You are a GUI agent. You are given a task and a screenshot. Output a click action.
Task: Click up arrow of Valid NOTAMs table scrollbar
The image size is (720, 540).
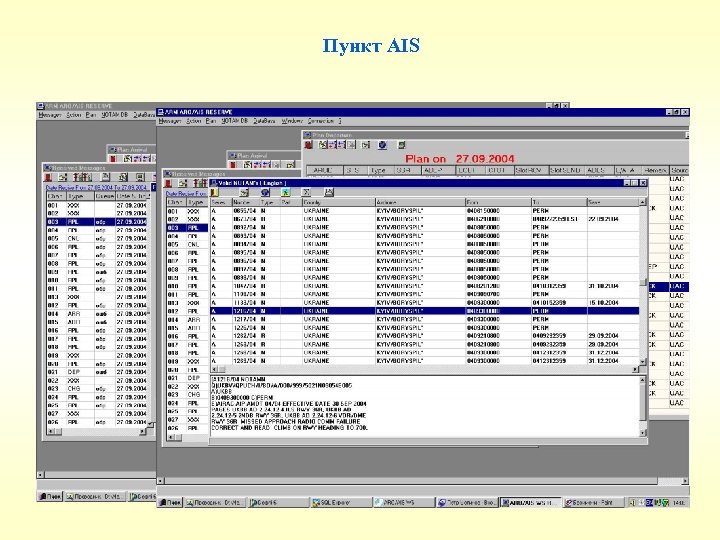[643, 202]
